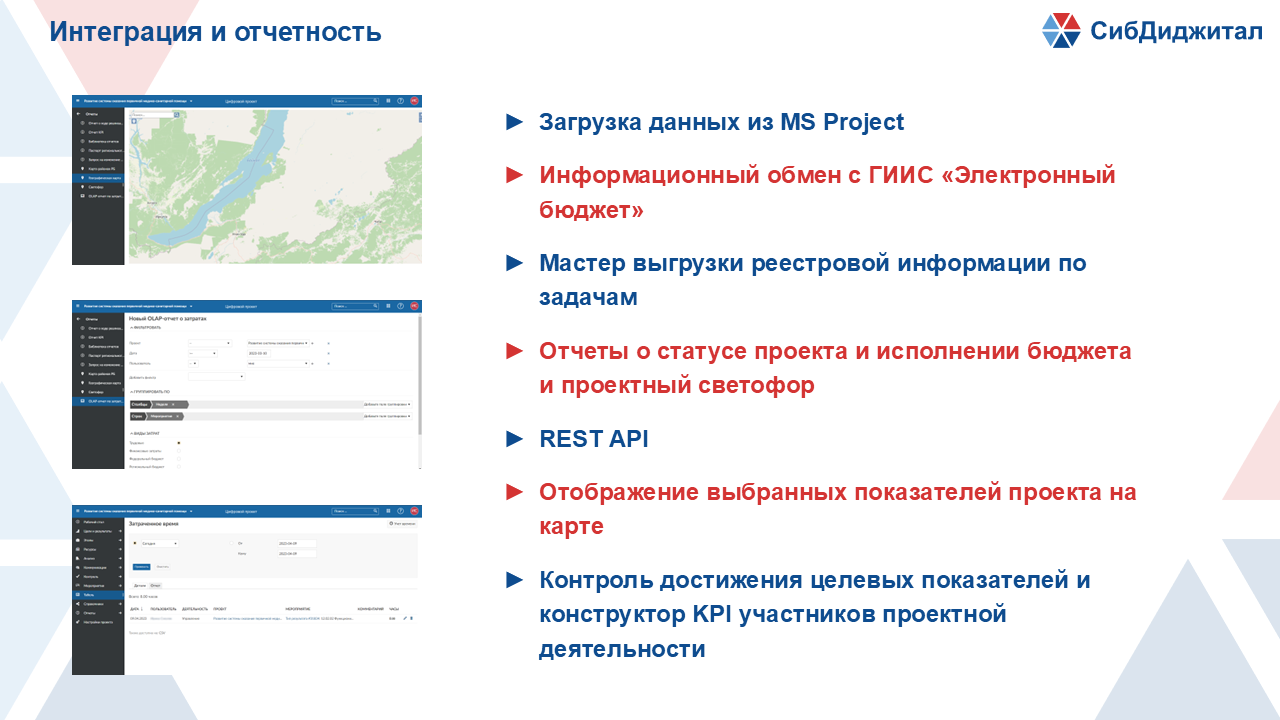The width and height of the screenshot is (1280, 720).
Task: Click the map's own search box in the map screenshot
Action: point(154,115)
